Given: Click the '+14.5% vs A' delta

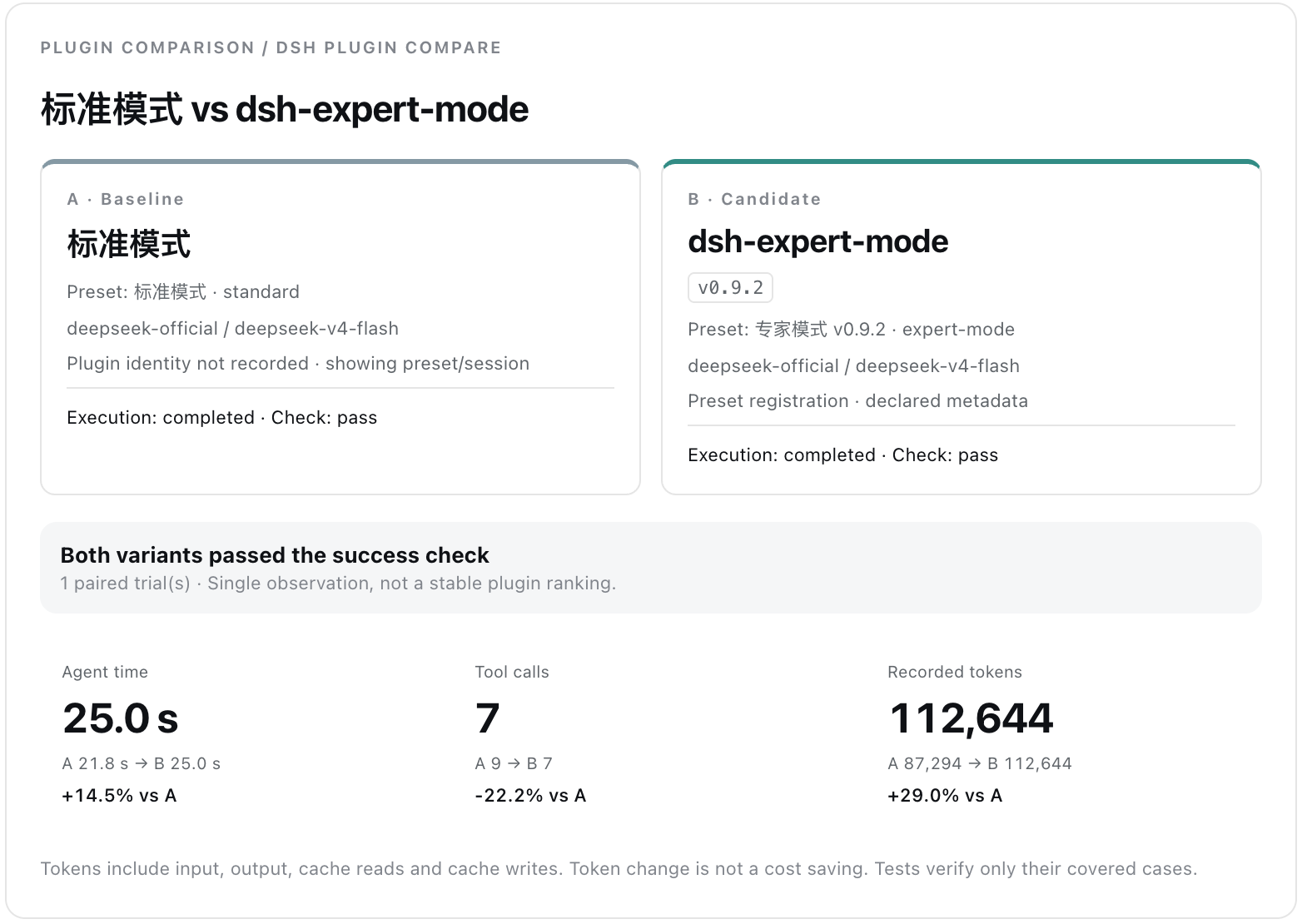Looking at the screenshot, I should [x=119, y=796].
